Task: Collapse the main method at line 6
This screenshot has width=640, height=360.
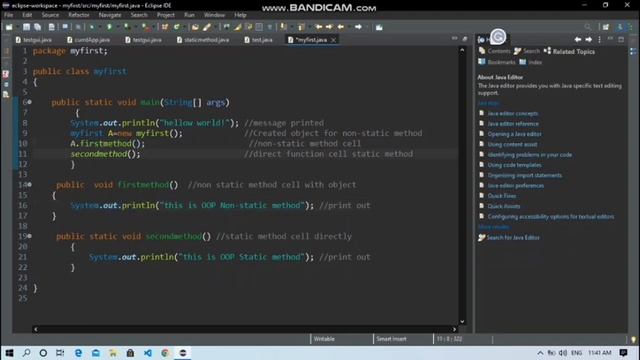Action: (29, 102)
